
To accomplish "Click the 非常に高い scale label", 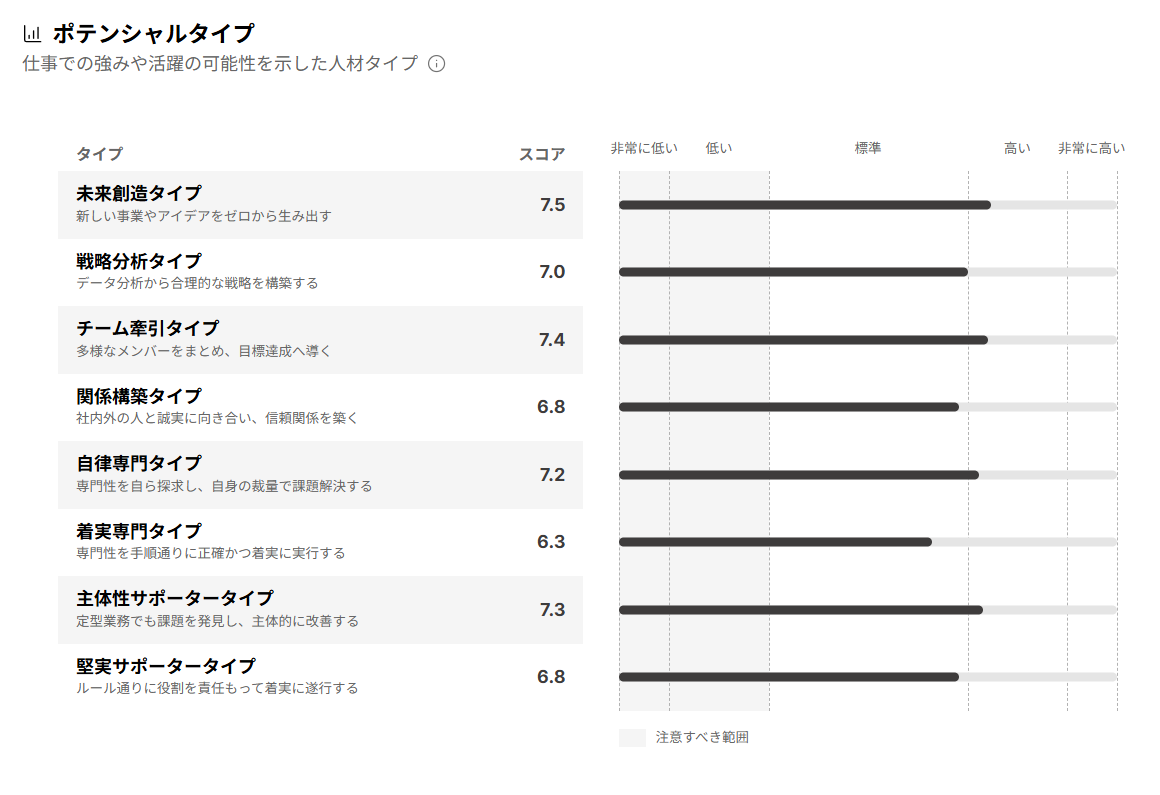I will coord(1091,149).
